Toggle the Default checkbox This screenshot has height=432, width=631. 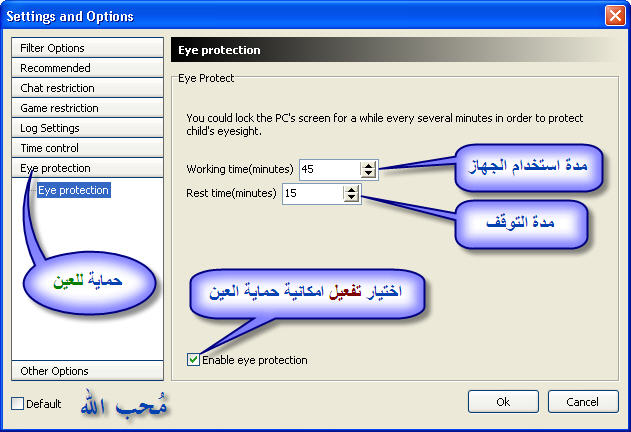pyautogui.click(x=18, y=404)
